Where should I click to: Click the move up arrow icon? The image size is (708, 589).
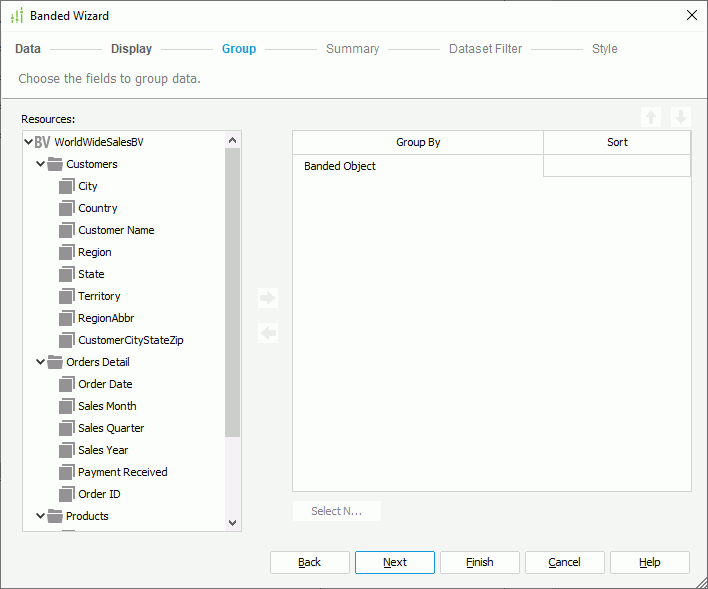[651, 117]
